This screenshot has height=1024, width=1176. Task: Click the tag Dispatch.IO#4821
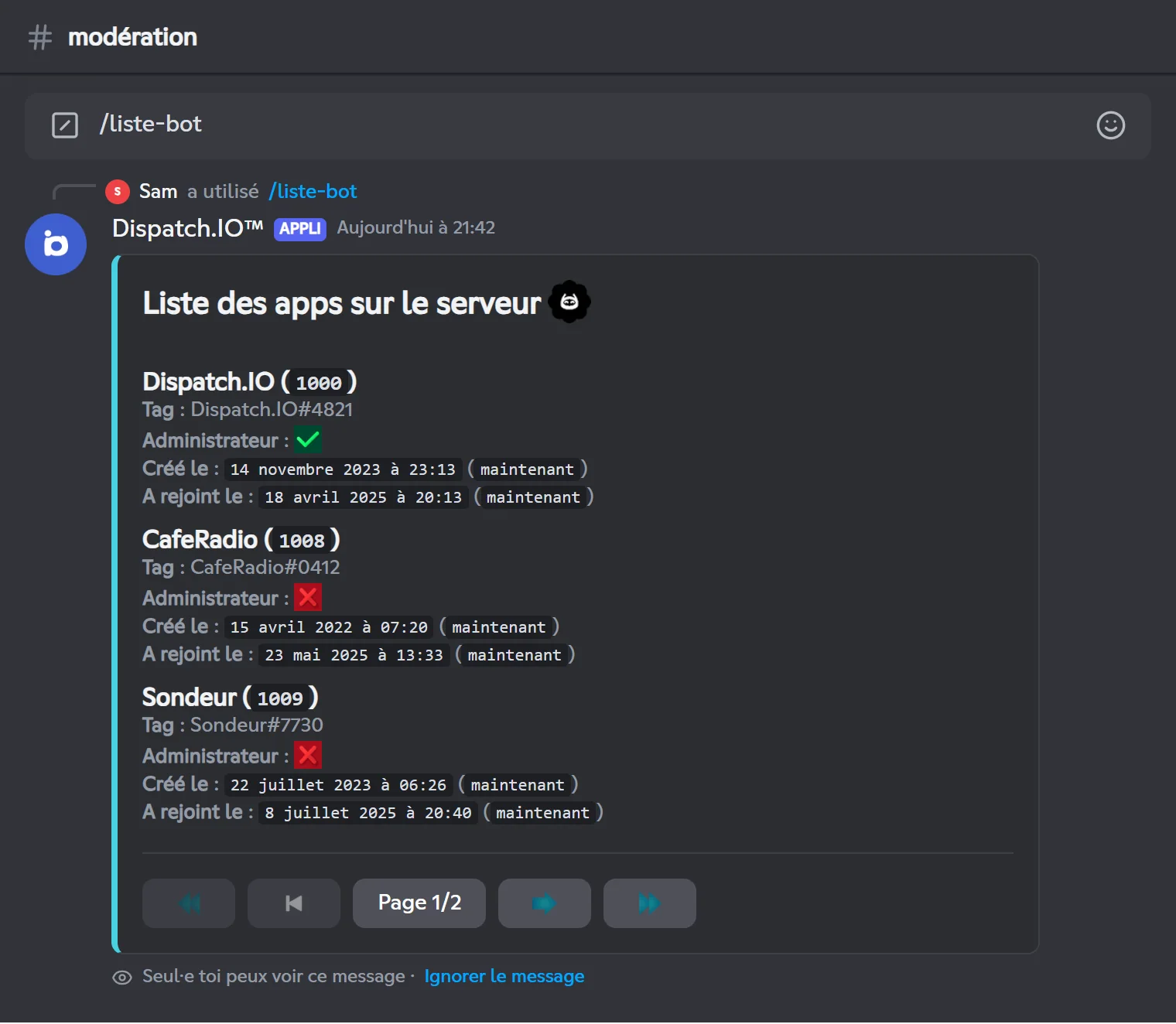pos(272,410)
